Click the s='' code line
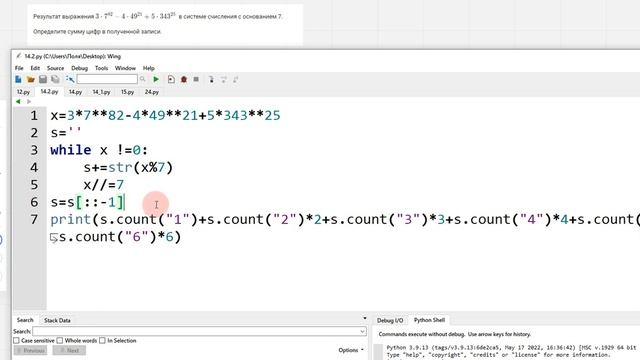This screenshot has height=360, width=640. pyautogui.click(x=66, y=133)
